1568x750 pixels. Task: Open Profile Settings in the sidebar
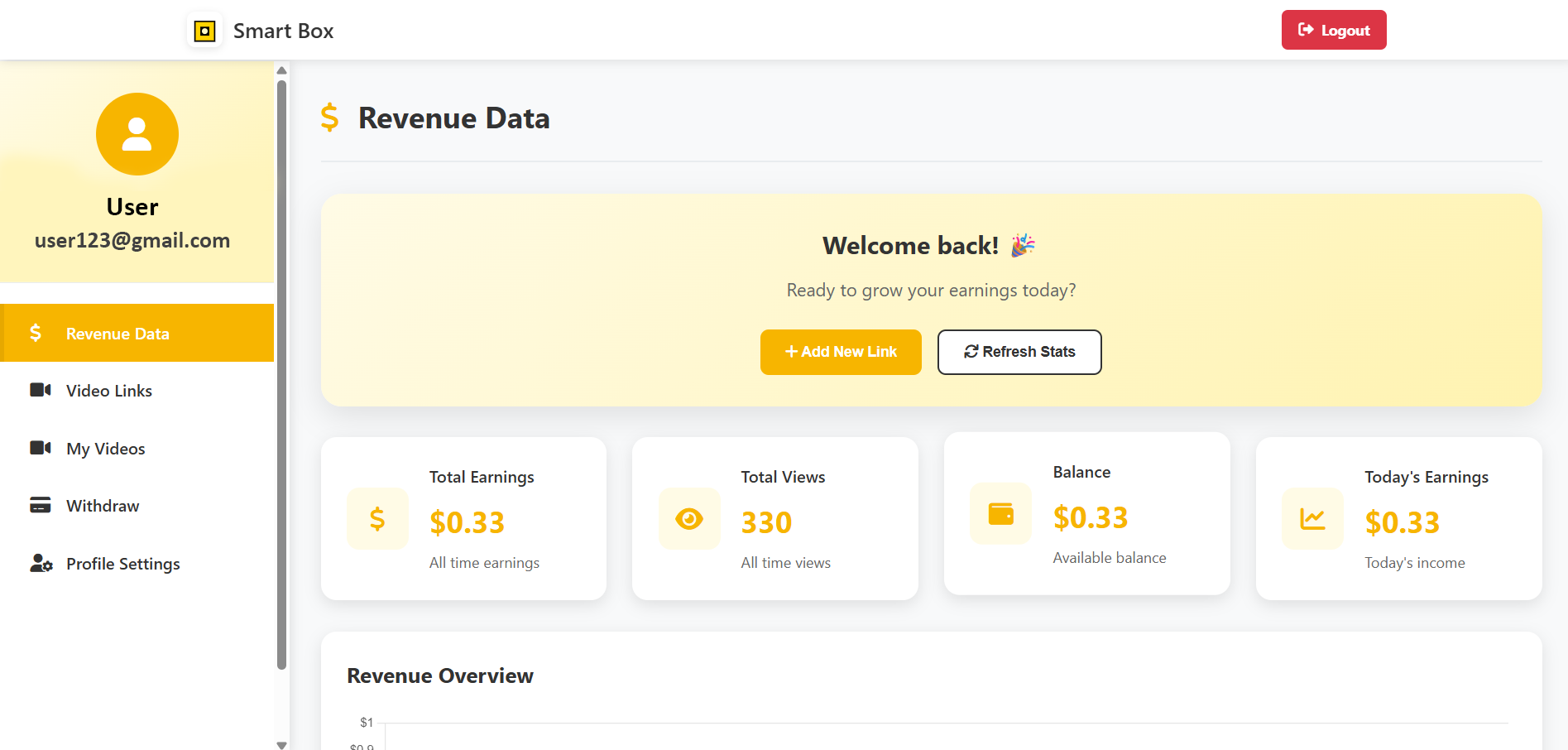(123, 564)
